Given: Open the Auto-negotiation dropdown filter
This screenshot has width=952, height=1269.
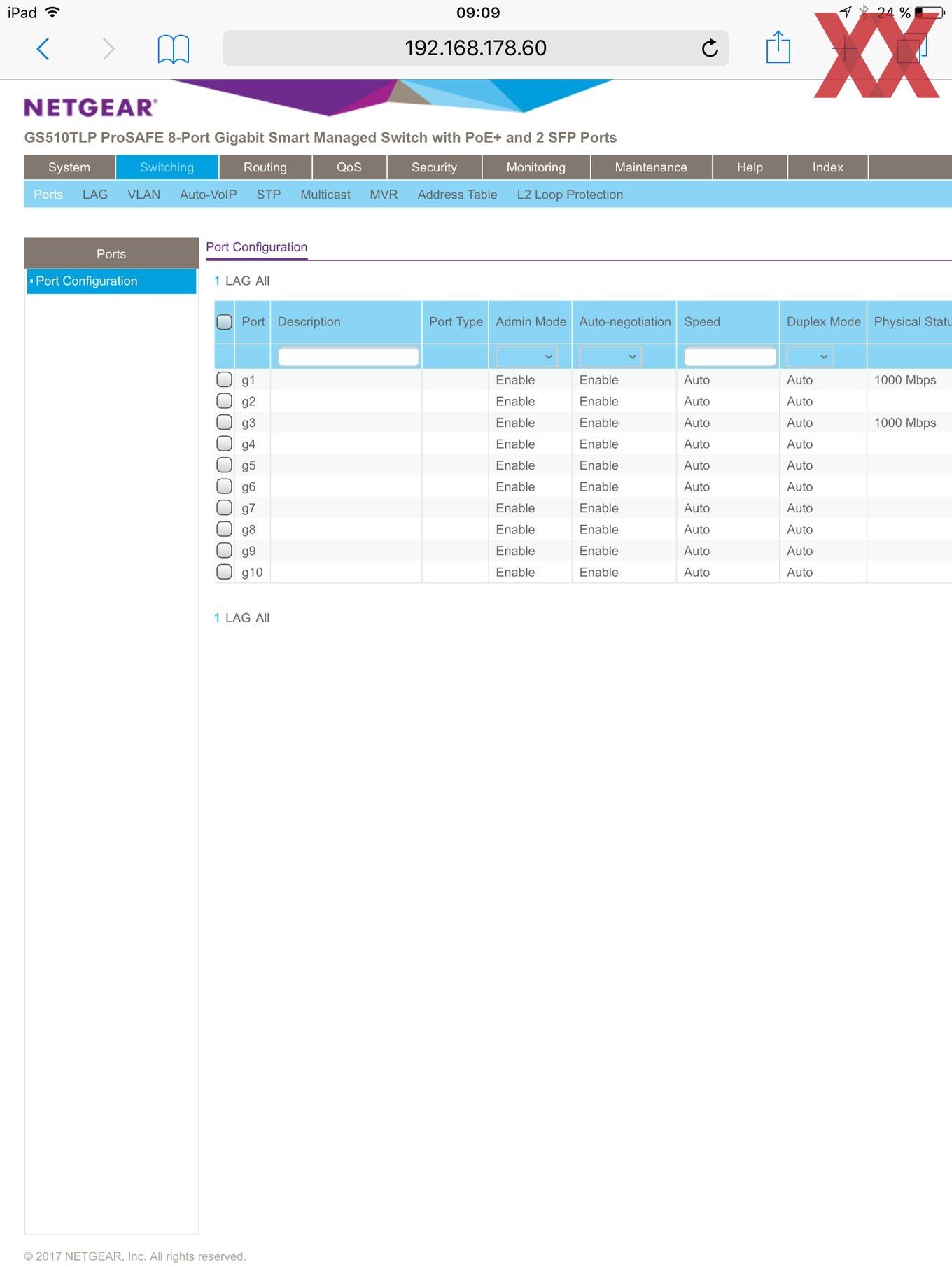Looking at the screenshot, I should (610, 356).
